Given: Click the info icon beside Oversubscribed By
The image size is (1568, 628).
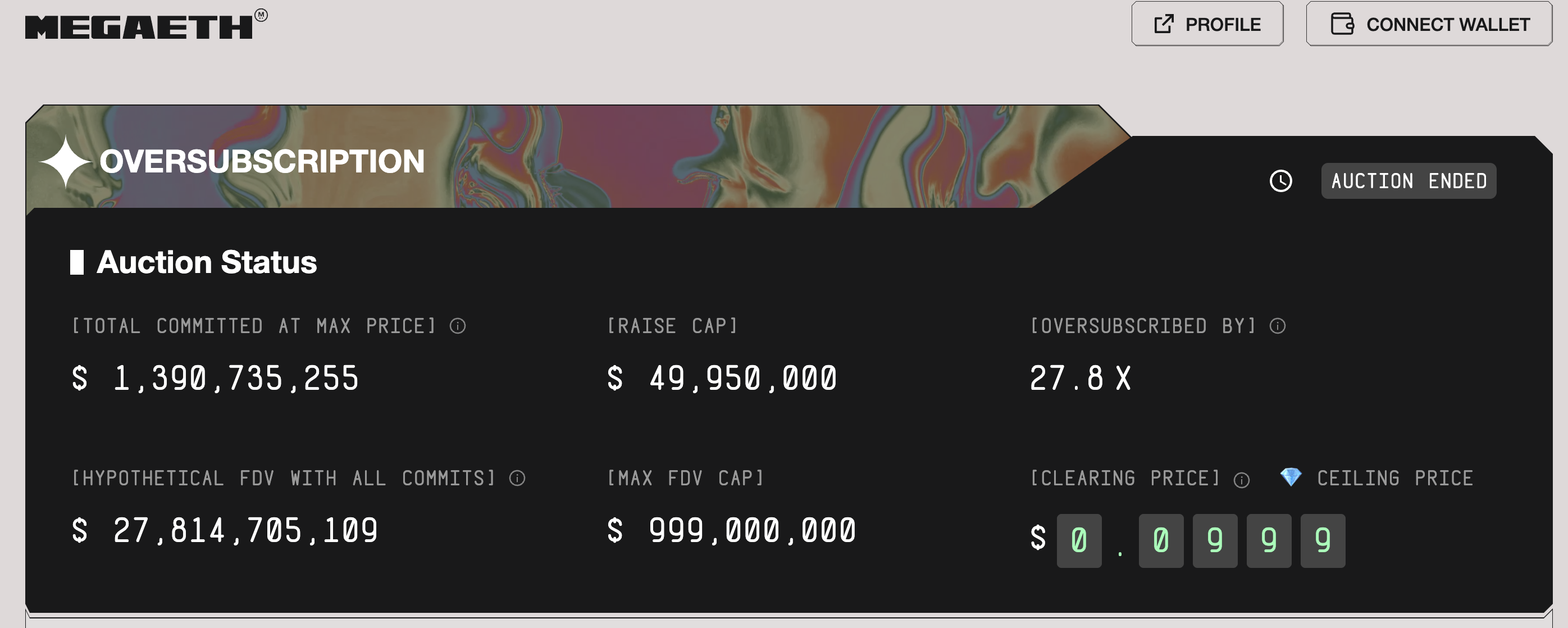Looking at the screenshot, I should point(1277,326).
